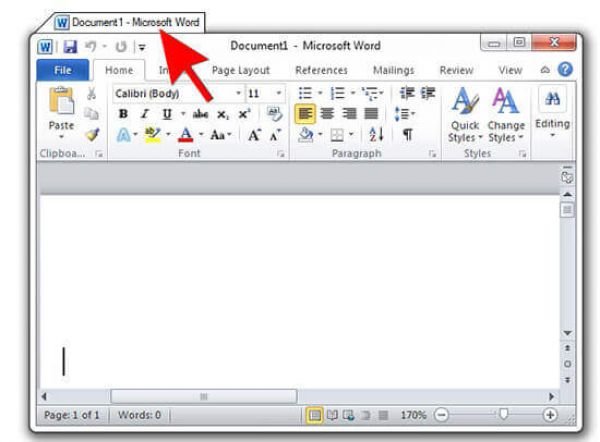Click the Redo/Repeat icon
The image size is (600, 442).
pyautogui.click(x=121, y=47)
